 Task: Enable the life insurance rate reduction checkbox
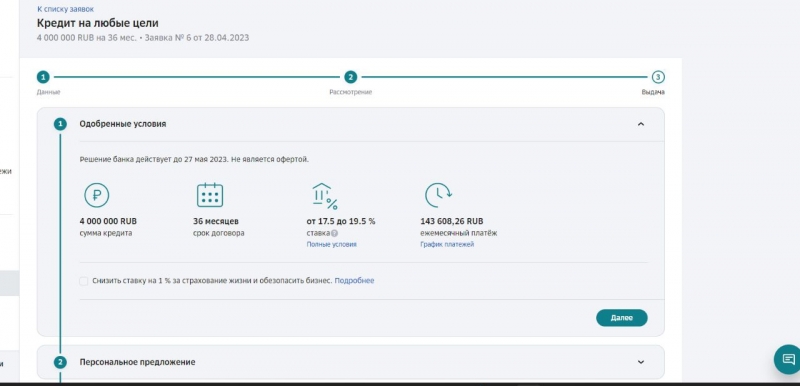click(x=84, y=281)
